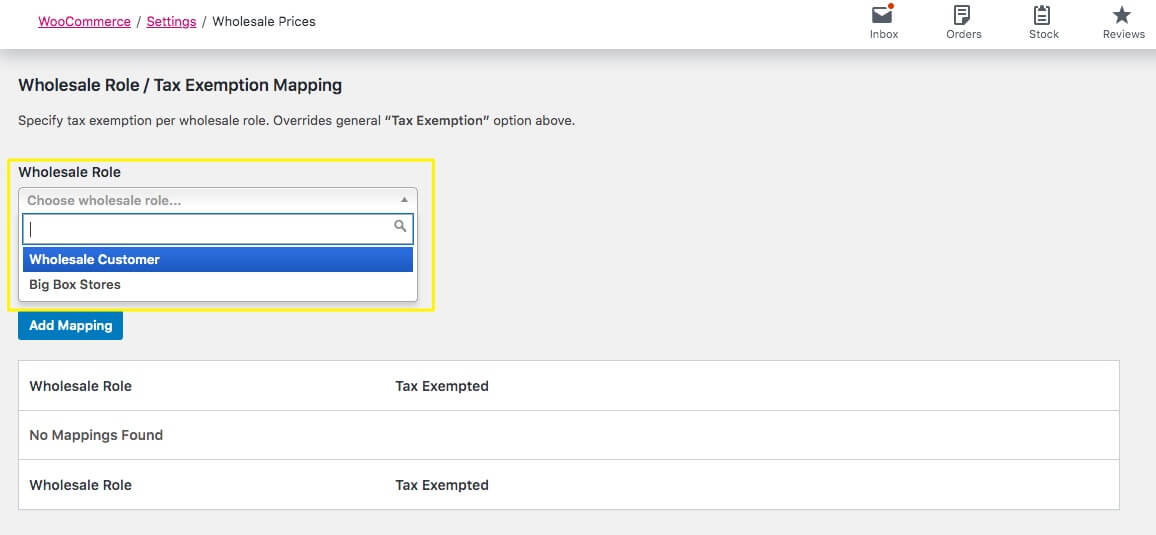Open the Inbox envelope icon
The width and height of the screenshot is (1156, 535).
(883, 15)
